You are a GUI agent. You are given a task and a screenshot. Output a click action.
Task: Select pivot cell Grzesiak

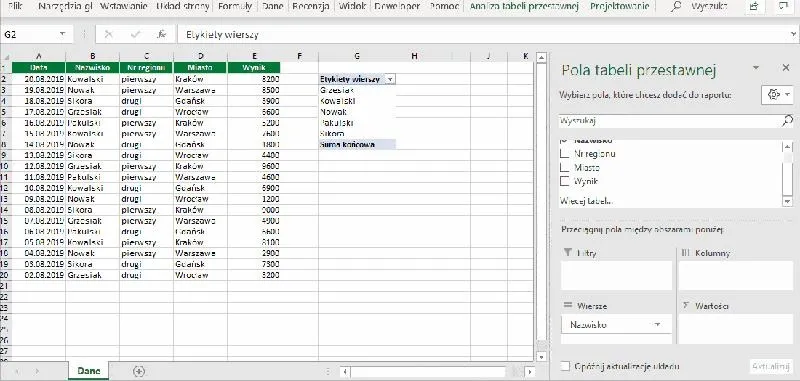(x=357, y=90)
